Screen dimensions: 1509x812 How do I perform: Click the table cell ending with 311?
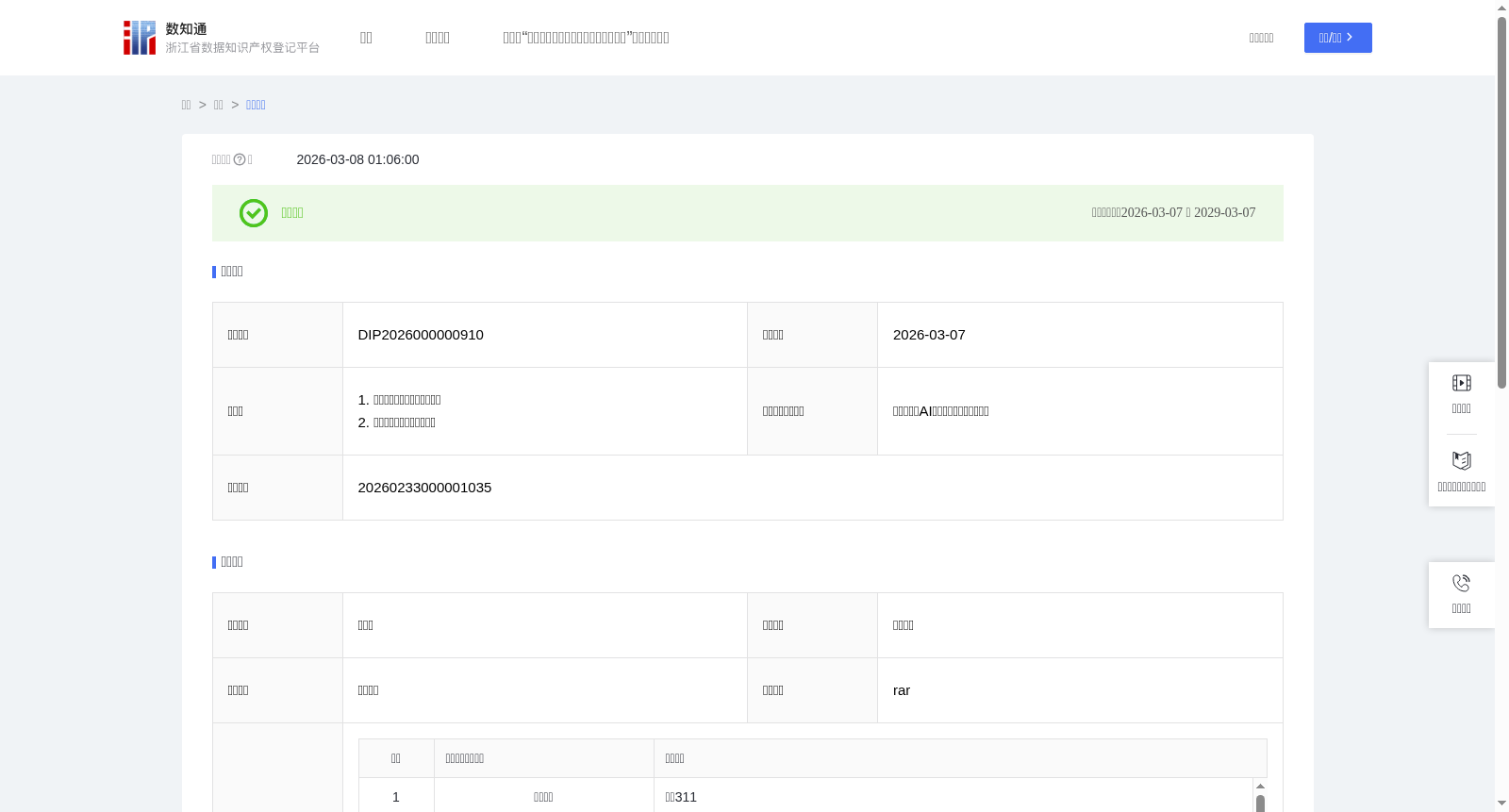681,797
